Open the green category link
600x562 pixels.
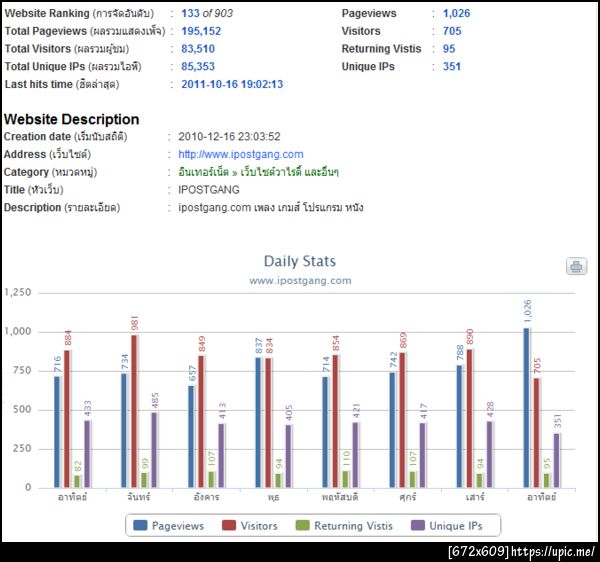[x=258, y=172]
